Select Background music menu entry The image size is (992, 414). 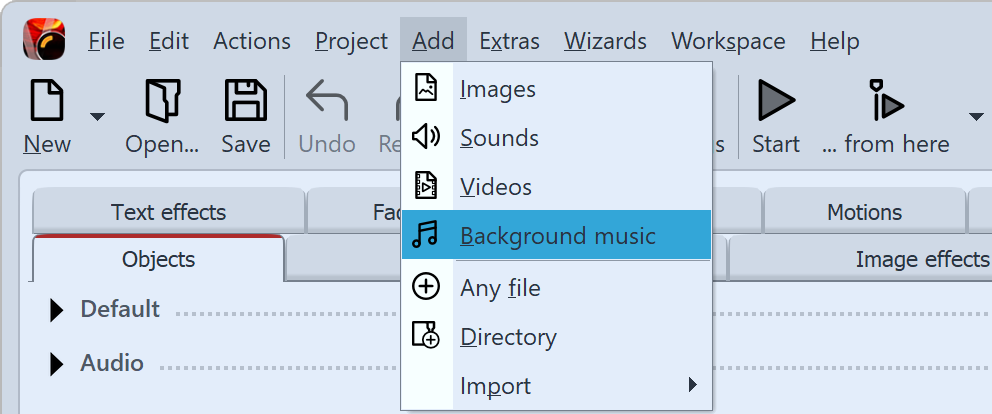pyautogui.click(x=557, y=236)
